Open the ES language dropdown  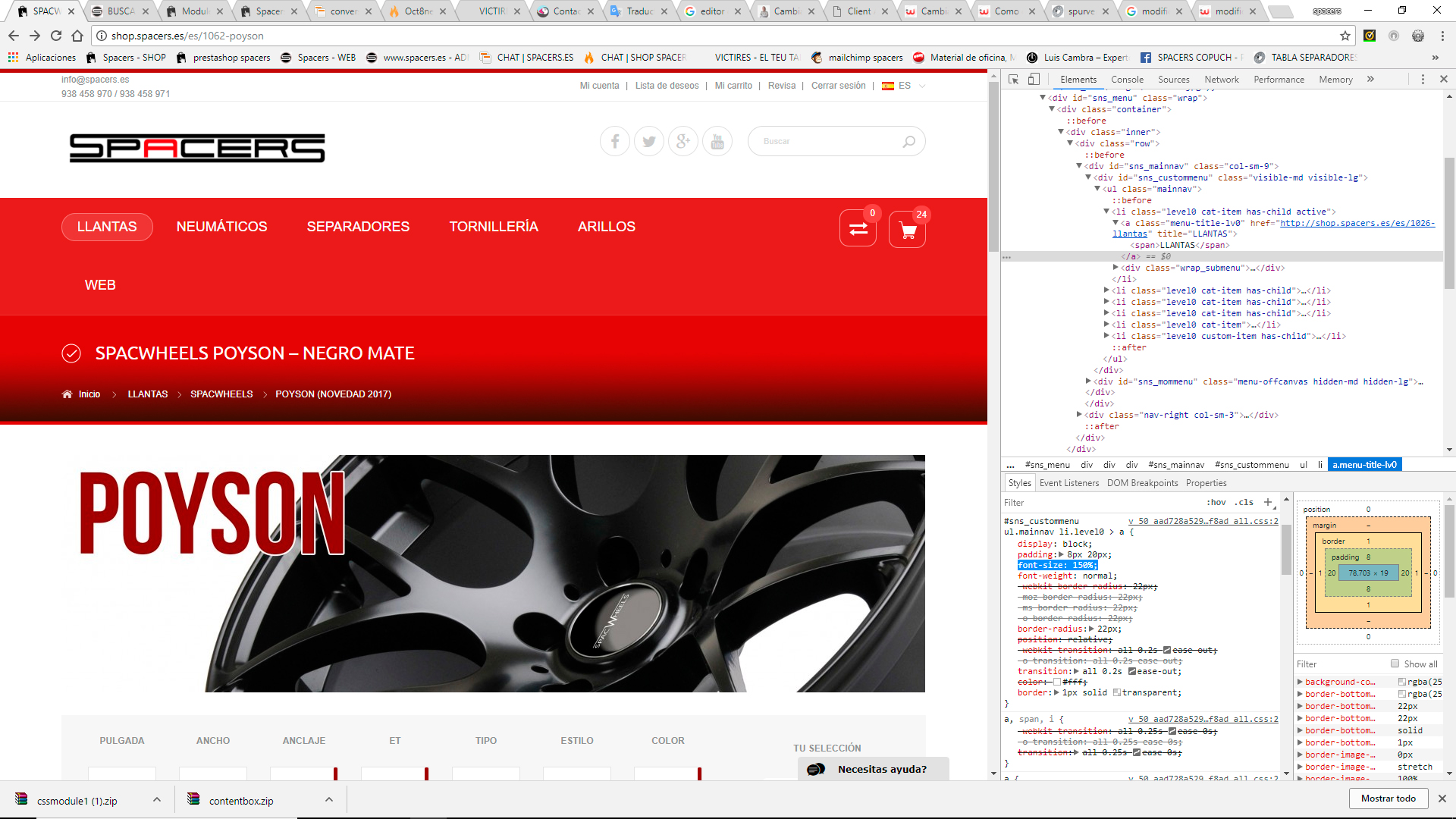click(x=905, y=86)
